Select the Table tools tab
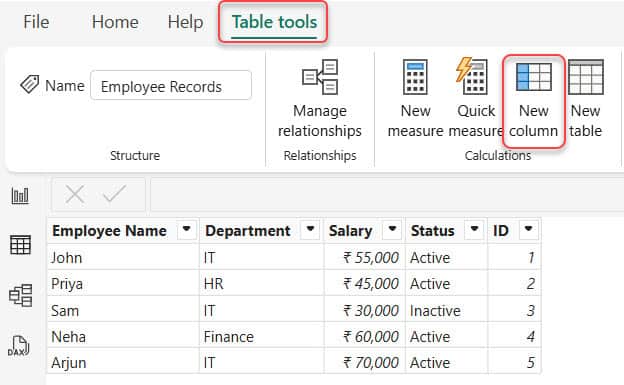 [274, 22]
